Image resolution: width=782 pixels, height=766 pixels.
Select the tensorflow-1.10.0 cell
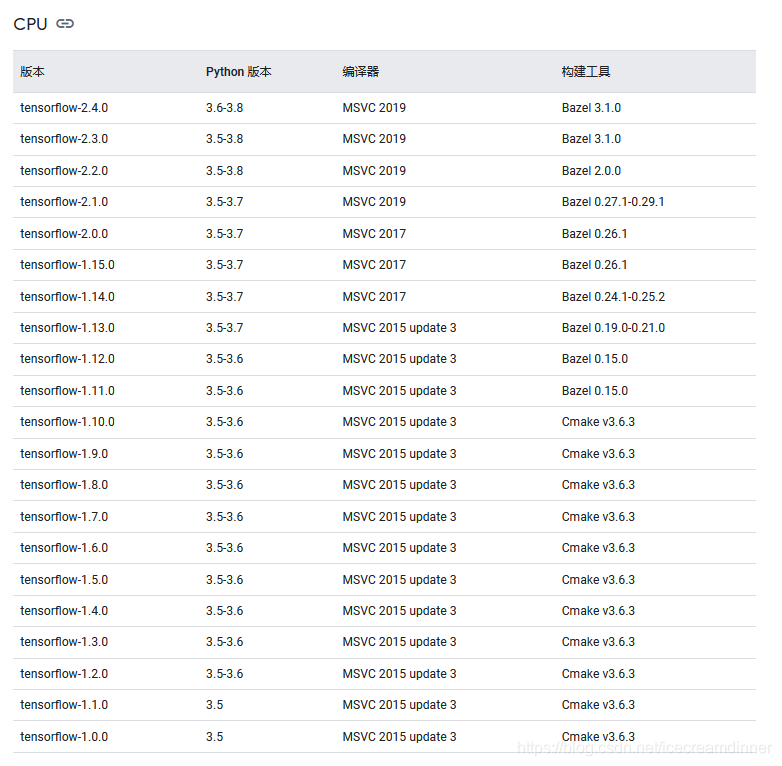67,421
